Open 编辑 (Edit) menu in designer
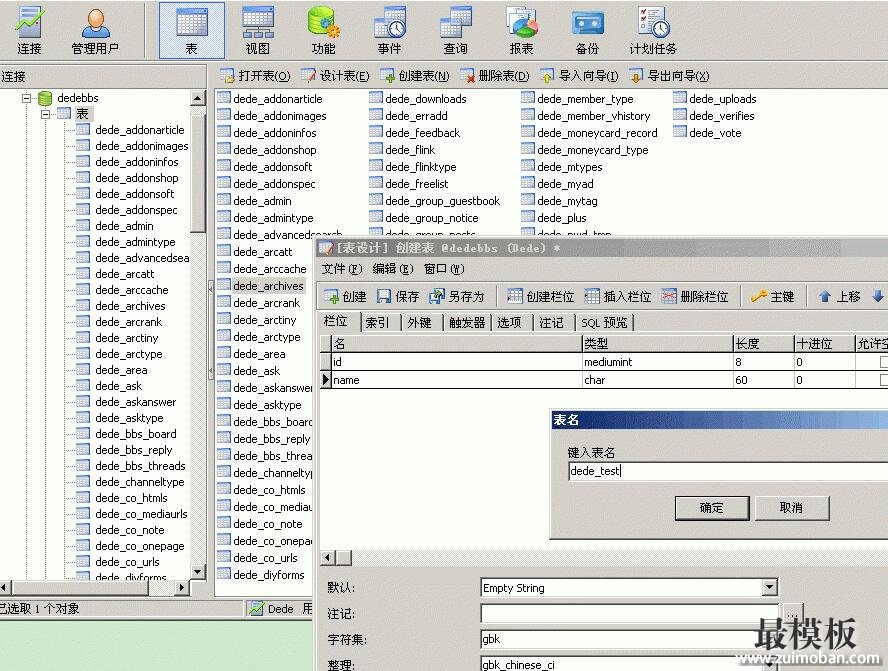888x671 pixels. [392, 269]
